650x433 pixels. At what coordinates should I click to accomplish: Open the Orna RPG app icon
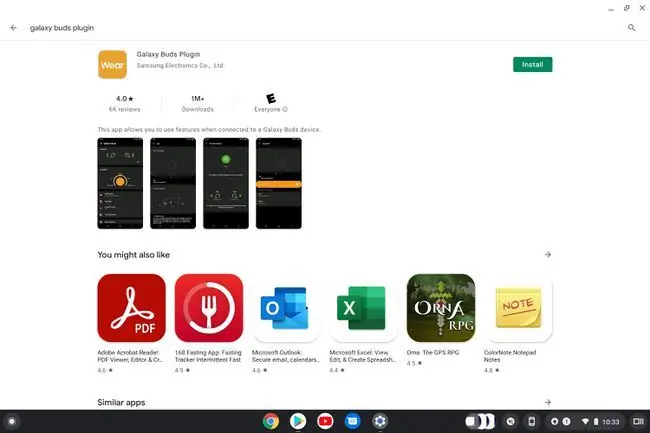point(441,308)
